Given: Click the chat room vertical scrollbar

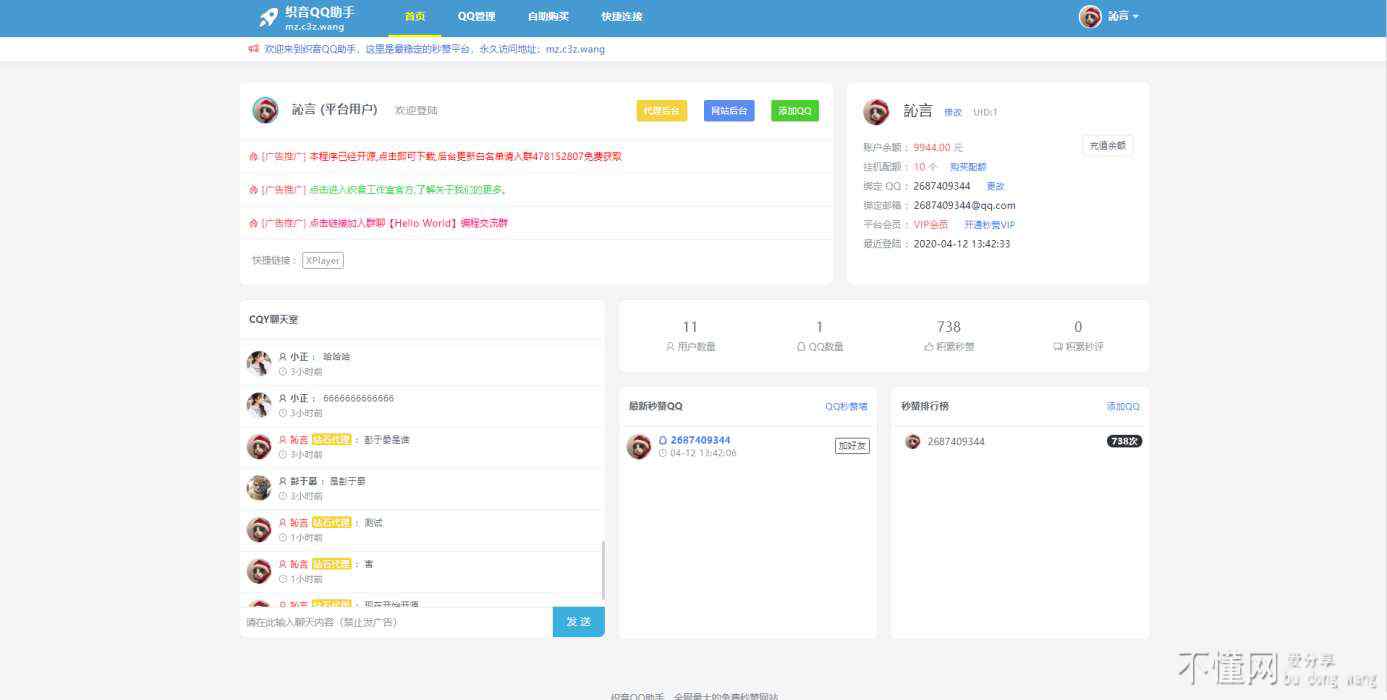Looking at the screenshot, I should [x=602, y=571].
